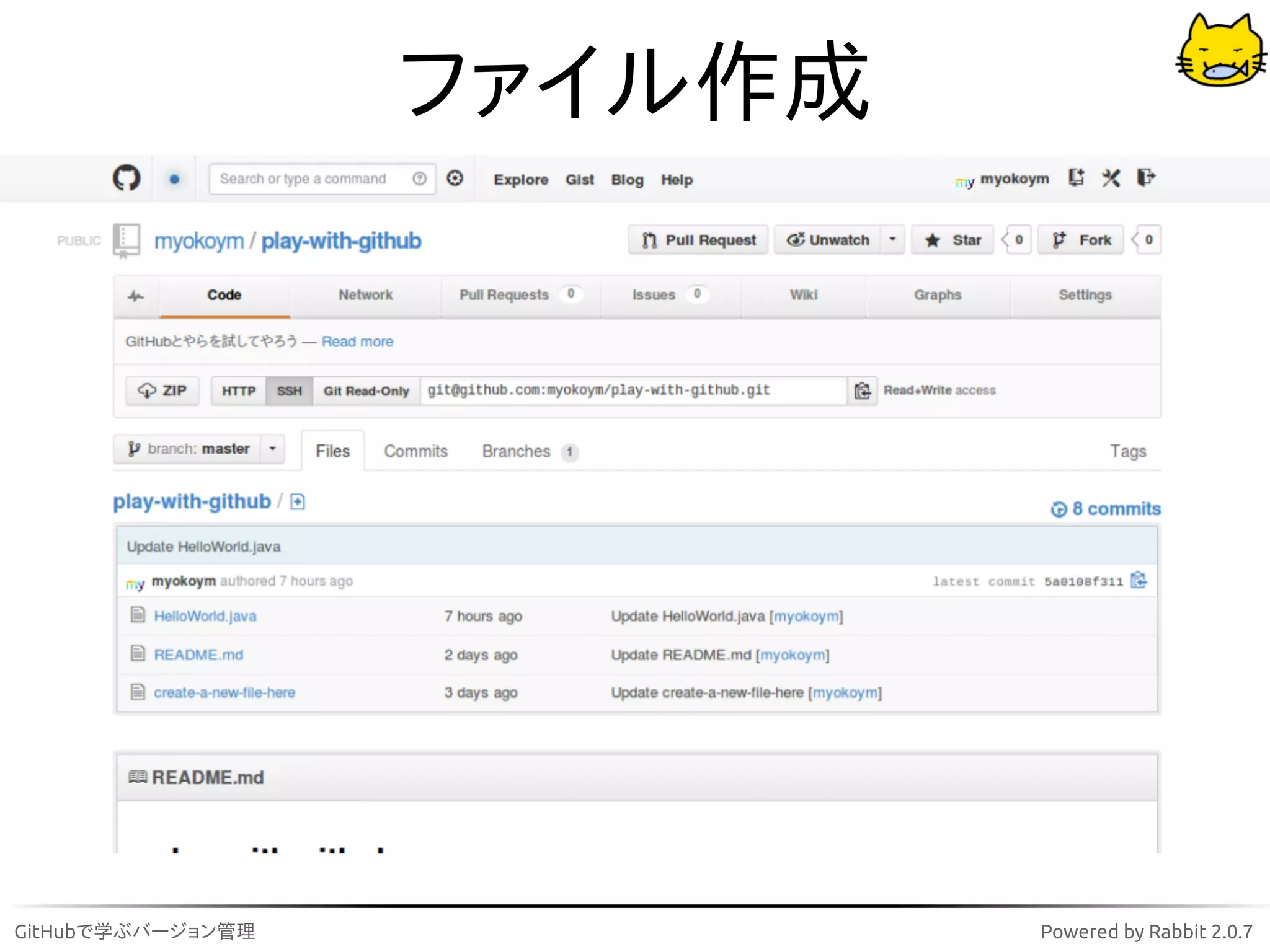The width and height of the screenshot is (1270, 952).
Task: Click the create new repository icon
Action: [x=1076, y=178]
